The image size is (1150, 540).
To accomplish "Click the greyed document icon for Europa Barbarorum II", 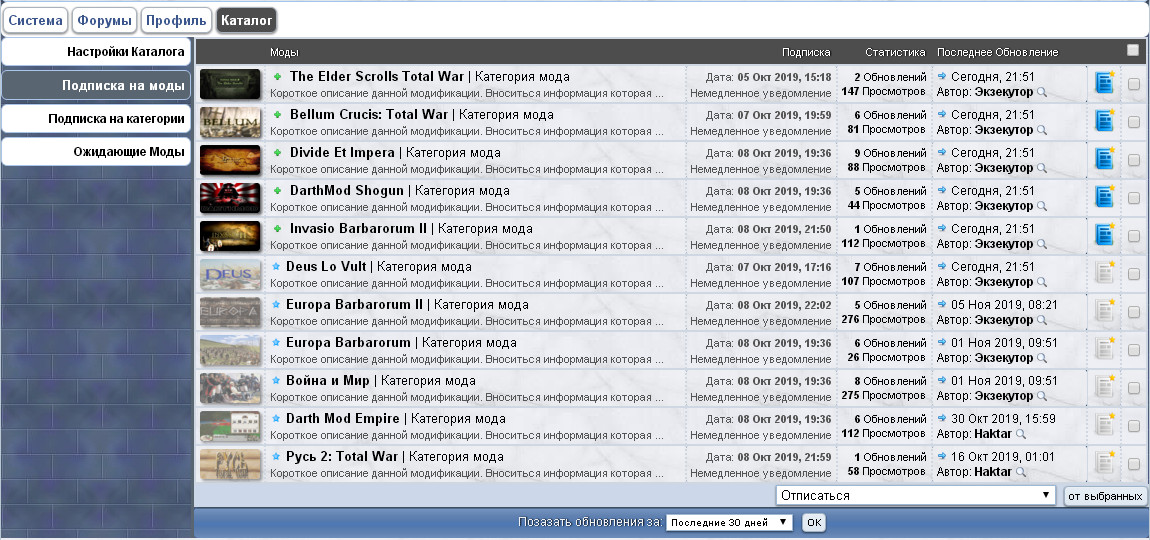I will pos(1104,312).
